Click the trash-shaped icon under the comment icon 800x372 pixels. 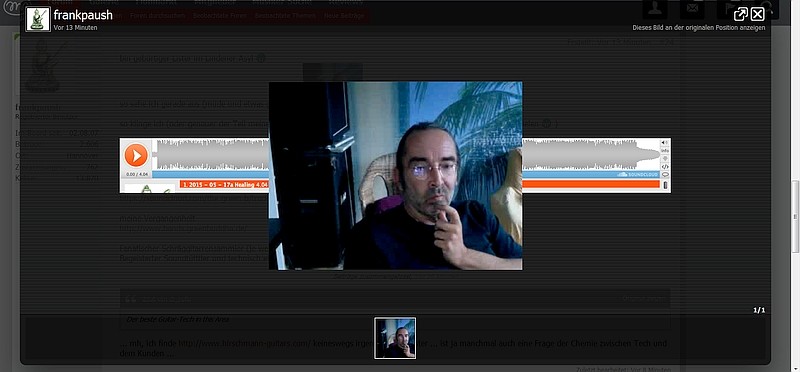pyautogui.click(x=665, y=185)
